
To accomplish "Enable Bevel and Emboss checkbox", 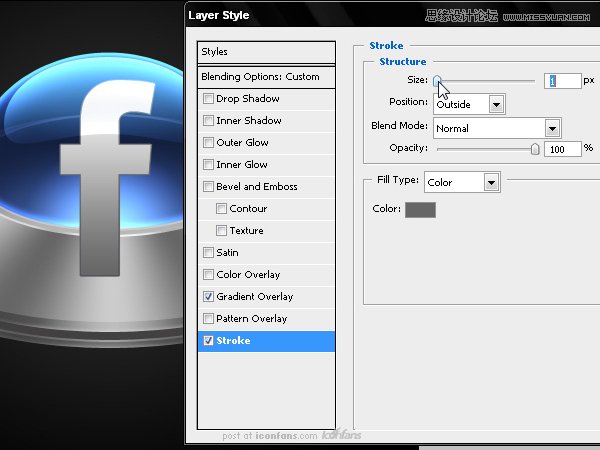I will 208,186.
